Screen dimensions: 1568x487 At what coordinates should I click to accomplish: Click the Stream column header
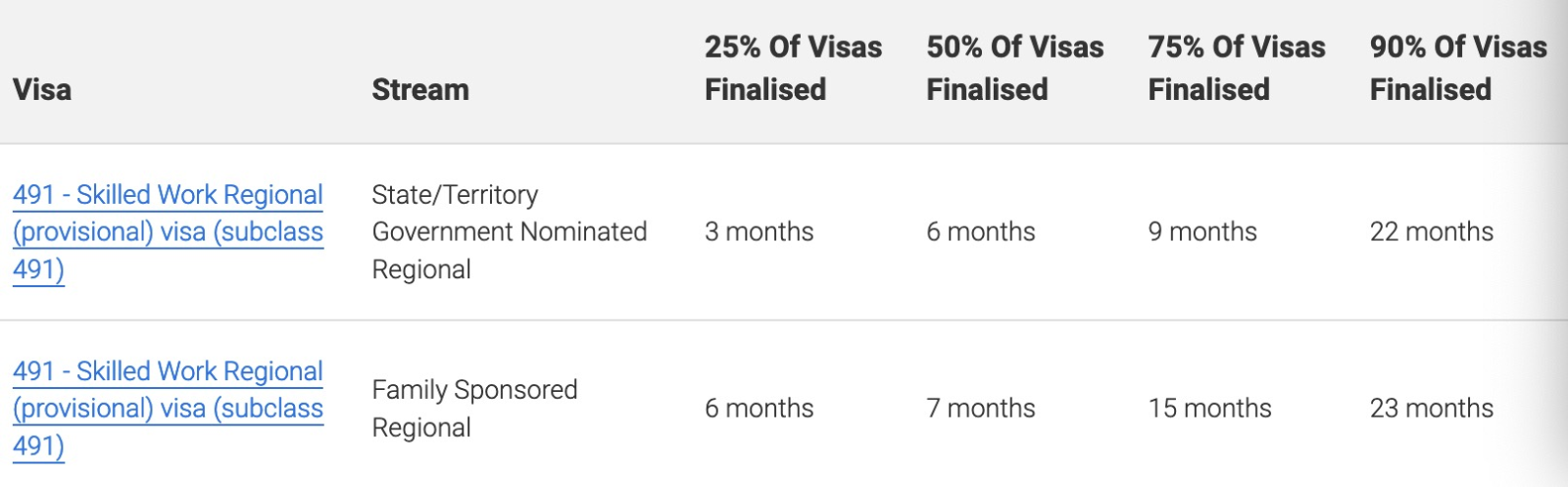(420, 90)
